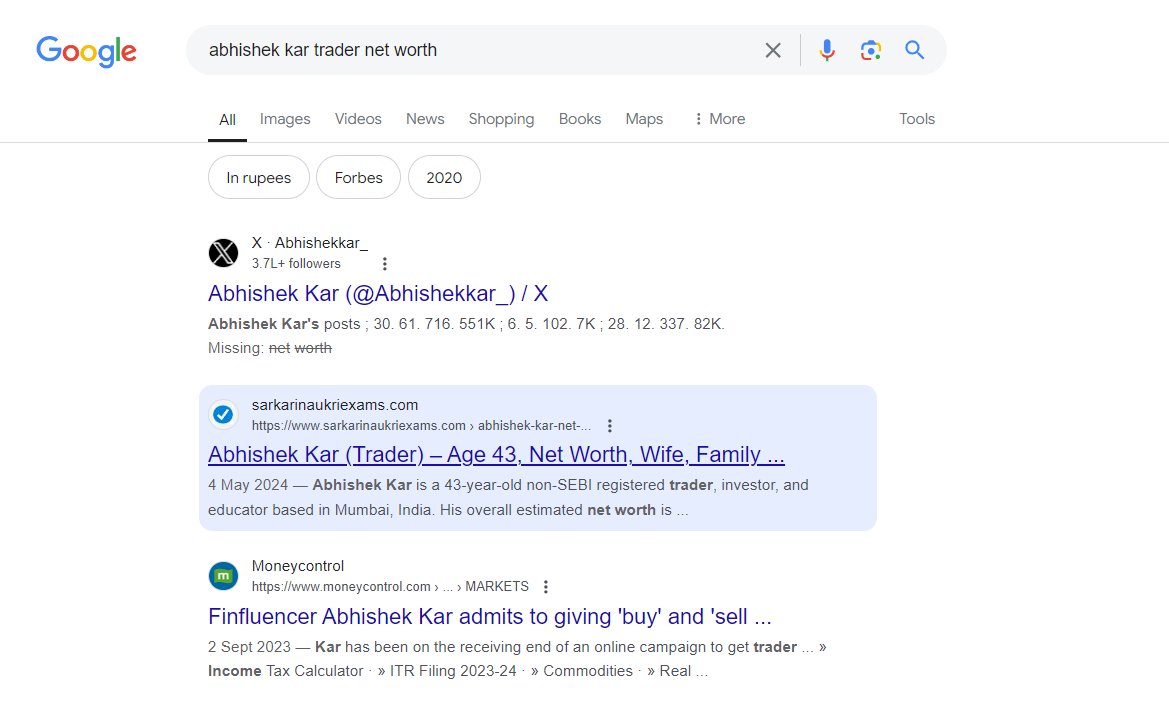Expand the More search categories menu
Image resolution: width=1169 pixels, height=718 pixels.
pos(718,118)
